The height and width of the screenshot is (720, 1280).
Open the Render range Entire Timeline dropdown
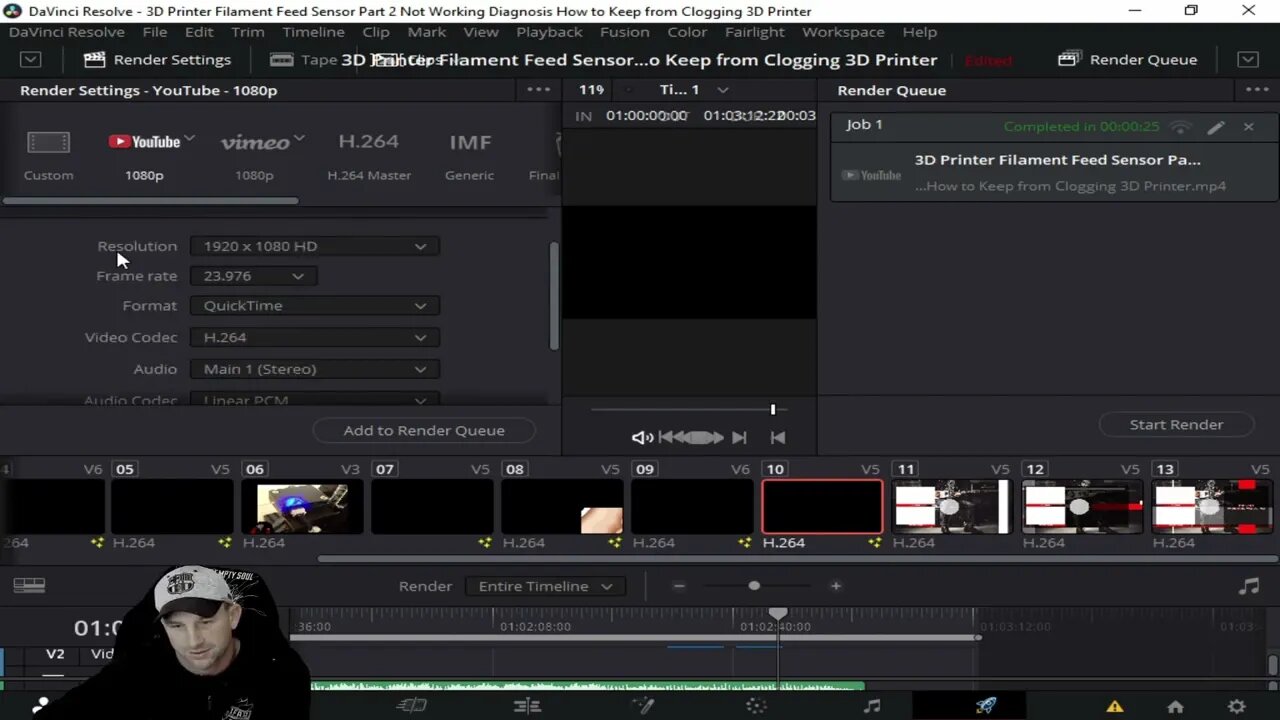click(546, 587)
